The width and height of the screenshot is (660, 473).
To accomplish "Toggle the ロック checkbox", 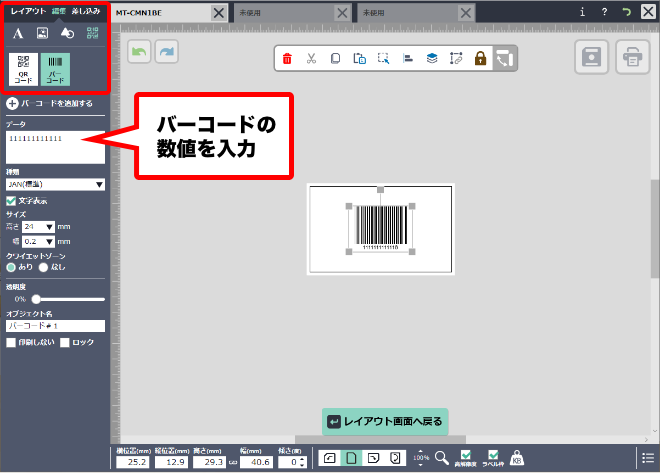I will [64, 343].
